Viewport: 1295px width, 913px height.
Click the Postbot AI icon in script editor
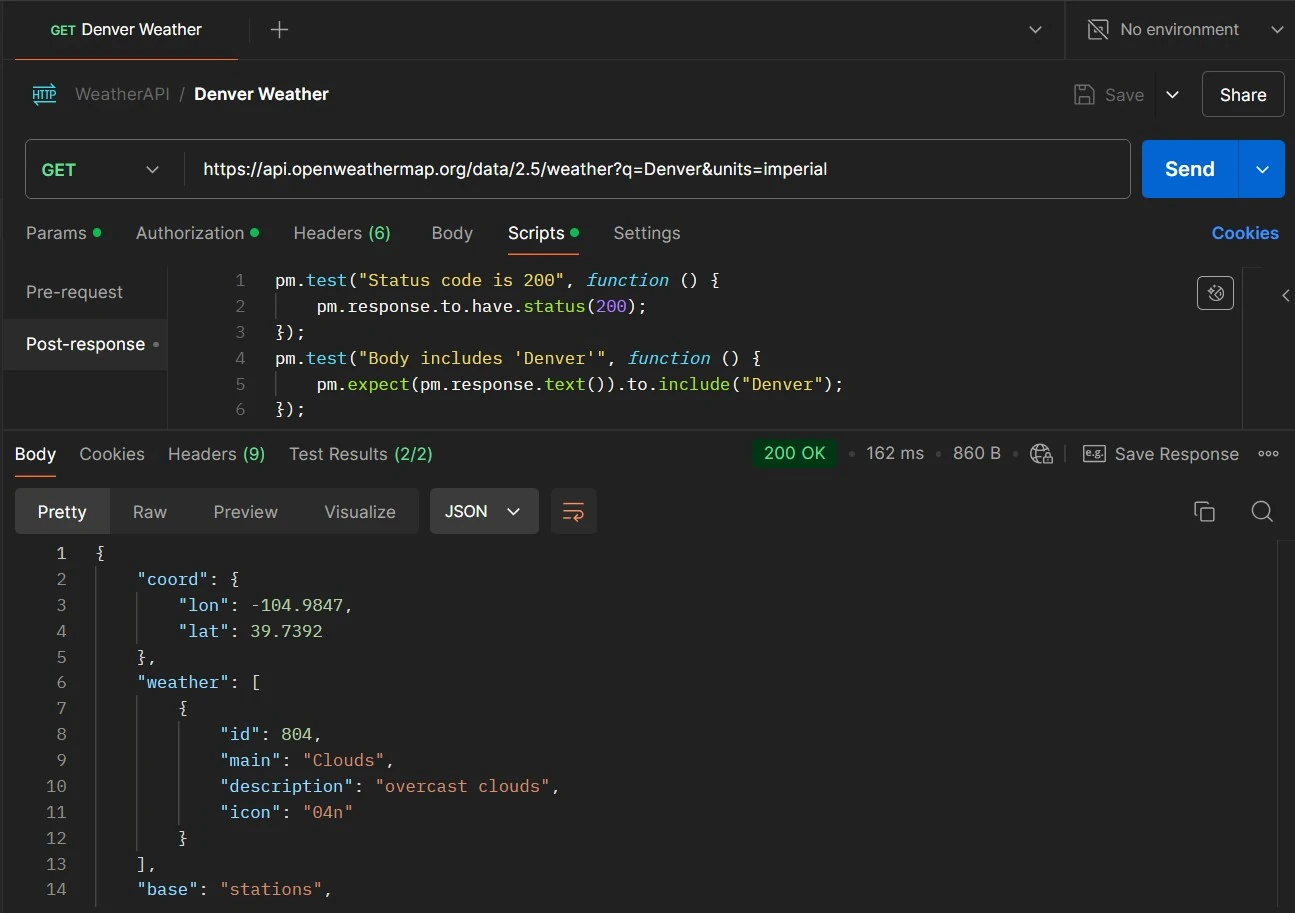coord(1215,293)
